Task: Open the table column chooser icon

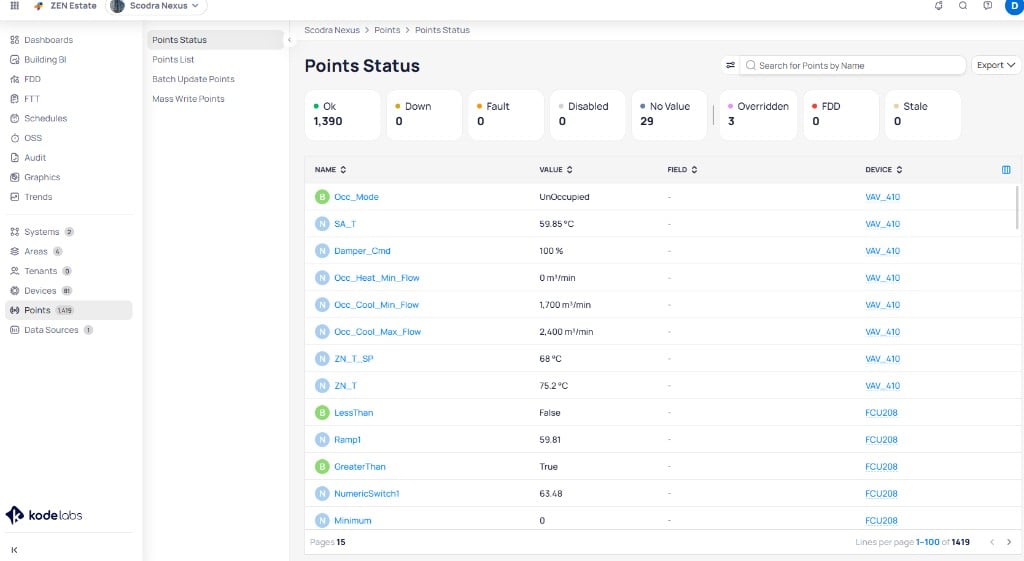Action: coord(1006,170)
